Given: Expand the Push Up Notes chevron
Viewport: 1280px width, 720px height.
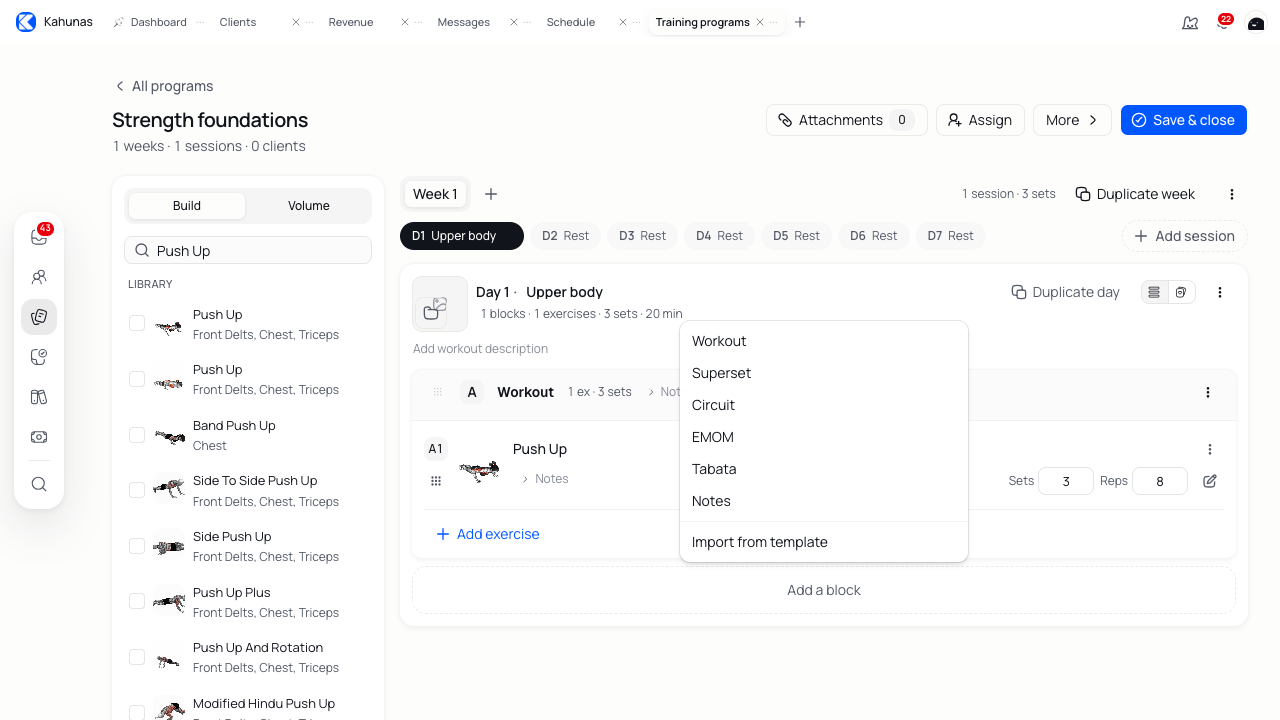Looking at the screenshot, I should (525, 479).
